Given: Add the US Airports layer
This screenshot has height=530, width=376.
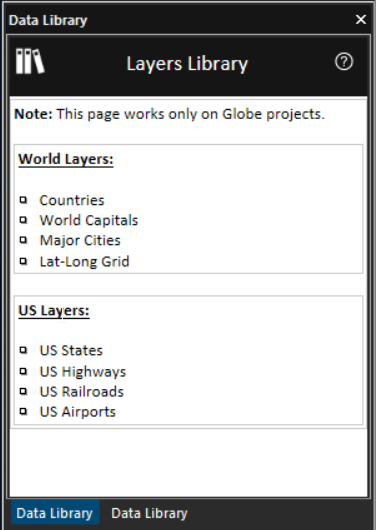Looking at the screenshot, I should click(x=77, y=412).
